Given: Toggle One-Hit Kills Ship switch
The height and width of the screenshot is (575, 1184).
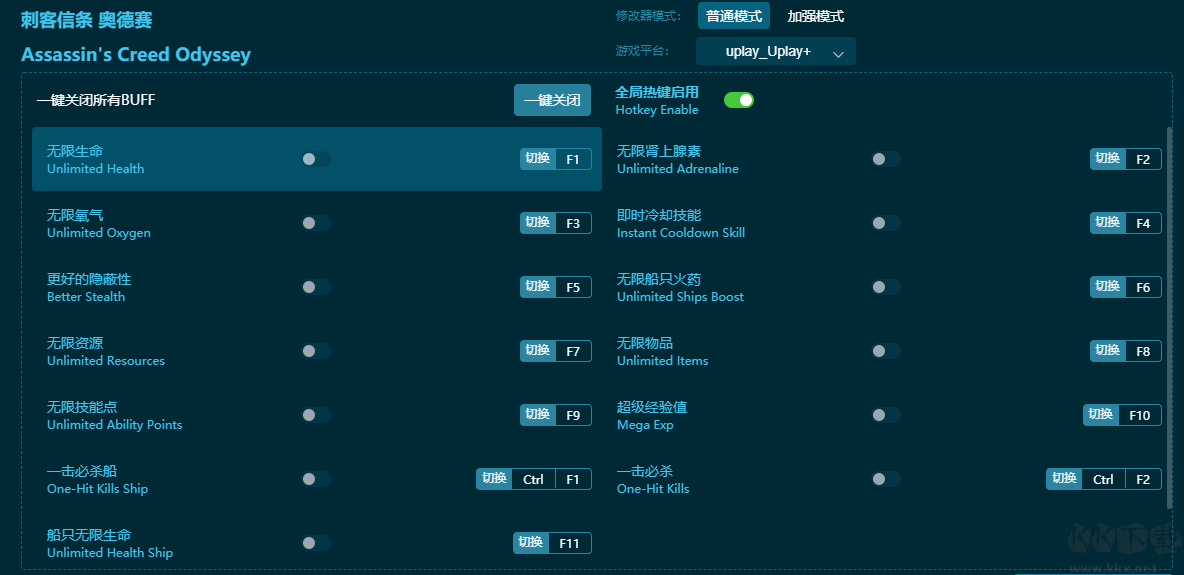Looking at the screenshot, I should click(316, 479).
